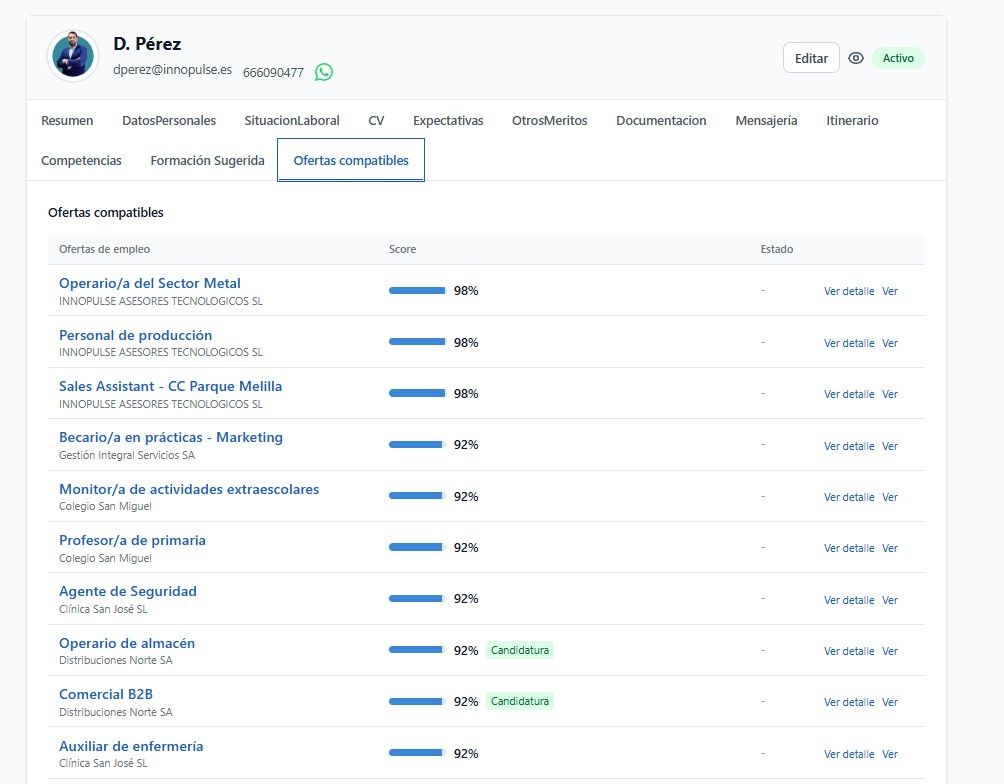Viewport: 1004px width, 784px height.
Task: Open the Competencias tab
Action: click(x=81, y=160)
